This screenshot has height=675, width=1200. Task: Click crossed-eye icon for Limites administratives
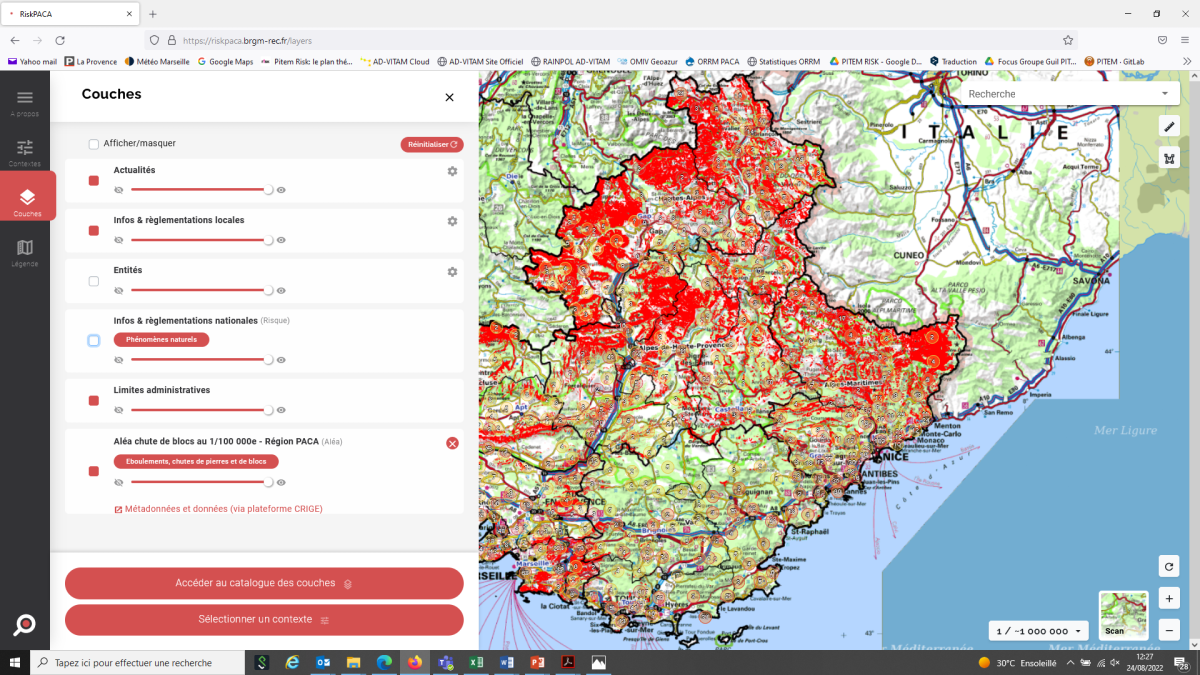point(119,410)
